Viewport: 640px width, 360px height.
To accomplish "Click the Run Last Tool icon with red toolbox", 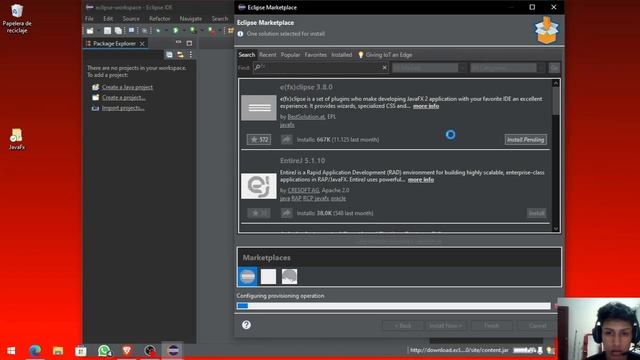I will pyautogui.click(x=211, y=31).
